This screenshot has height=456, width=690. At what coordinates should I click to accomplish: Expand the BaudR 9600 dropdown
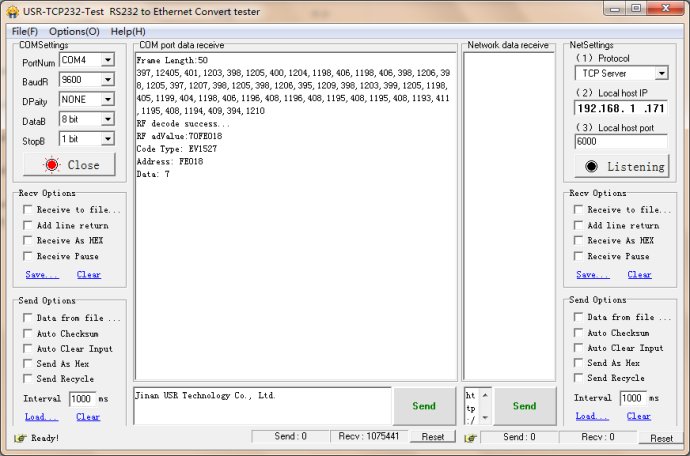coord(108,80)
